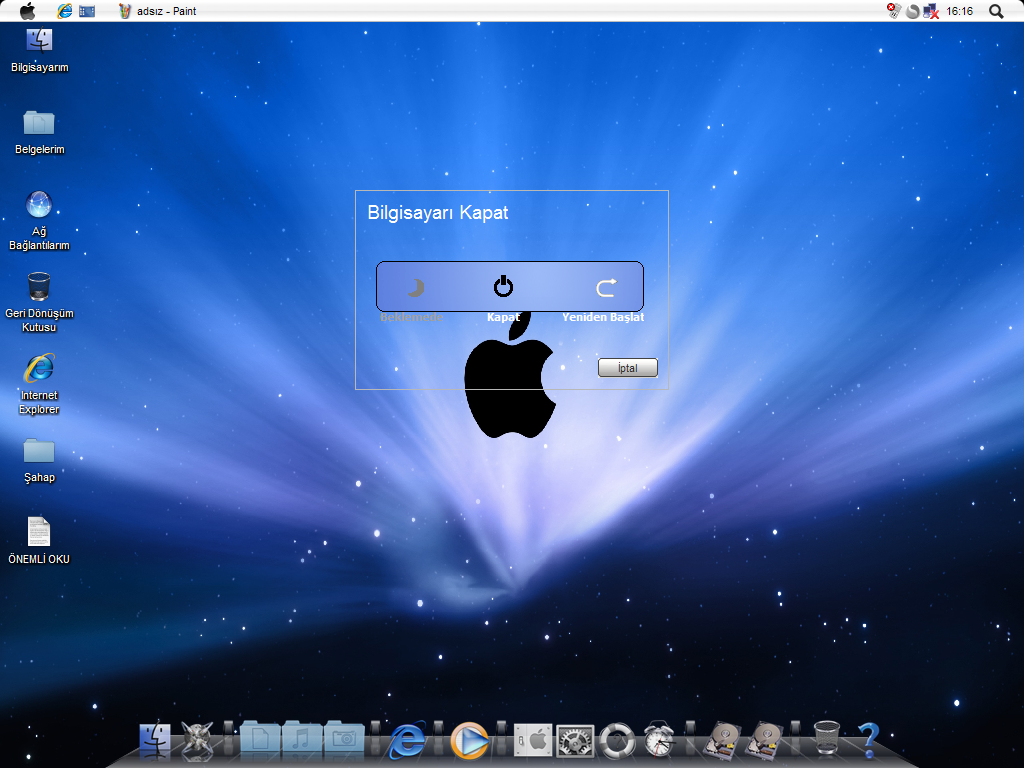Select Bilgisayarım desktop icon
Image resolution: width=1024 pixels, height=768 pixels.
click(x=39, y=50)
